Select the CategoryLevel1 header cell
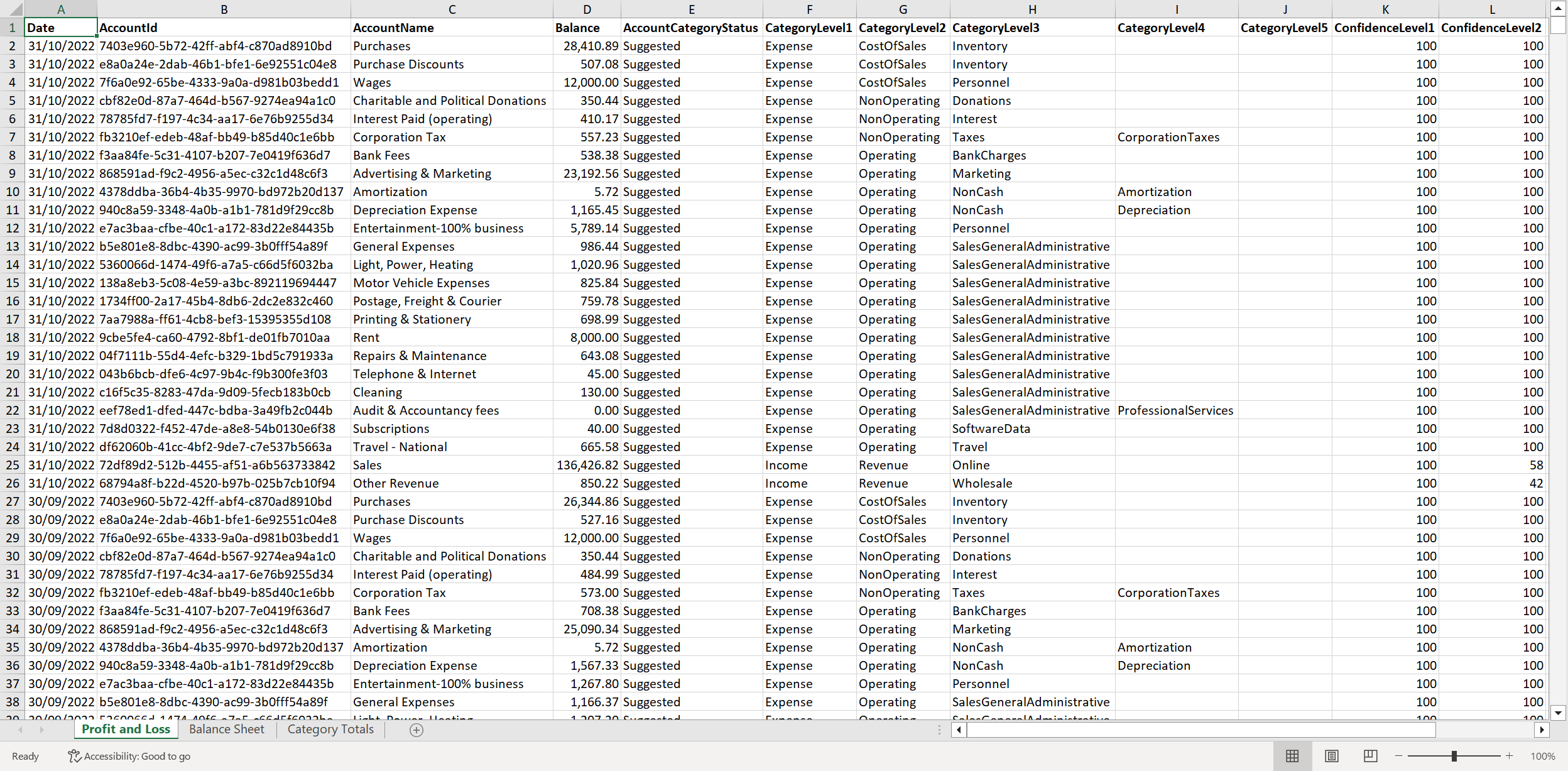Image resolution: width=1568 pixels, height=771 pixels. 809,28
